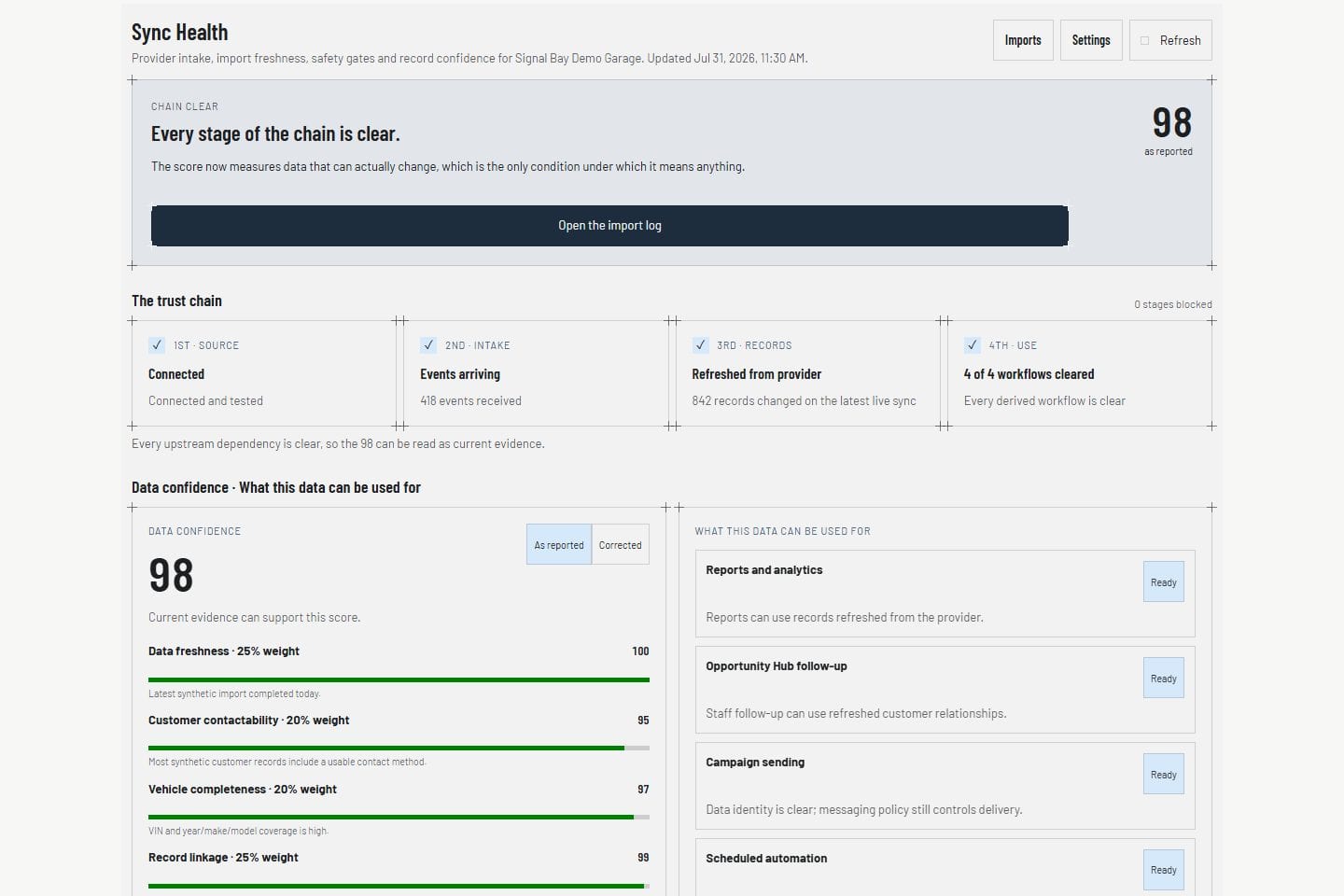Viewport: 1344px width, 896px height.
Task: Click the checkmark icon for 4th Use stage
Action: pos(973,345)
